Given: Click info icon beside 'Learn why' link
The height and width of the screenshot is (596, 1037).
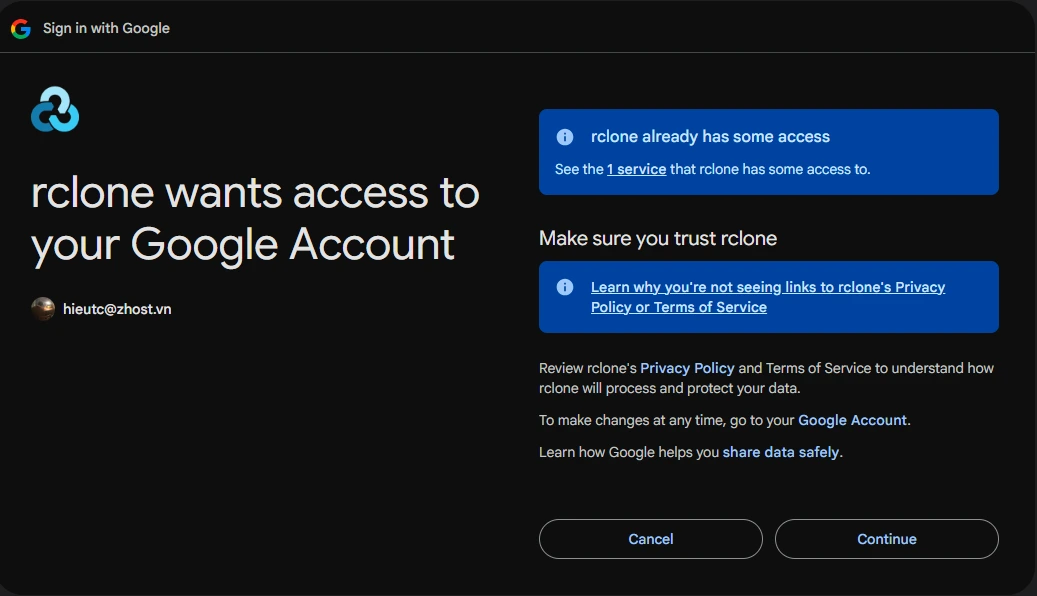Looking at the screenshot, I should pos(565,287).
